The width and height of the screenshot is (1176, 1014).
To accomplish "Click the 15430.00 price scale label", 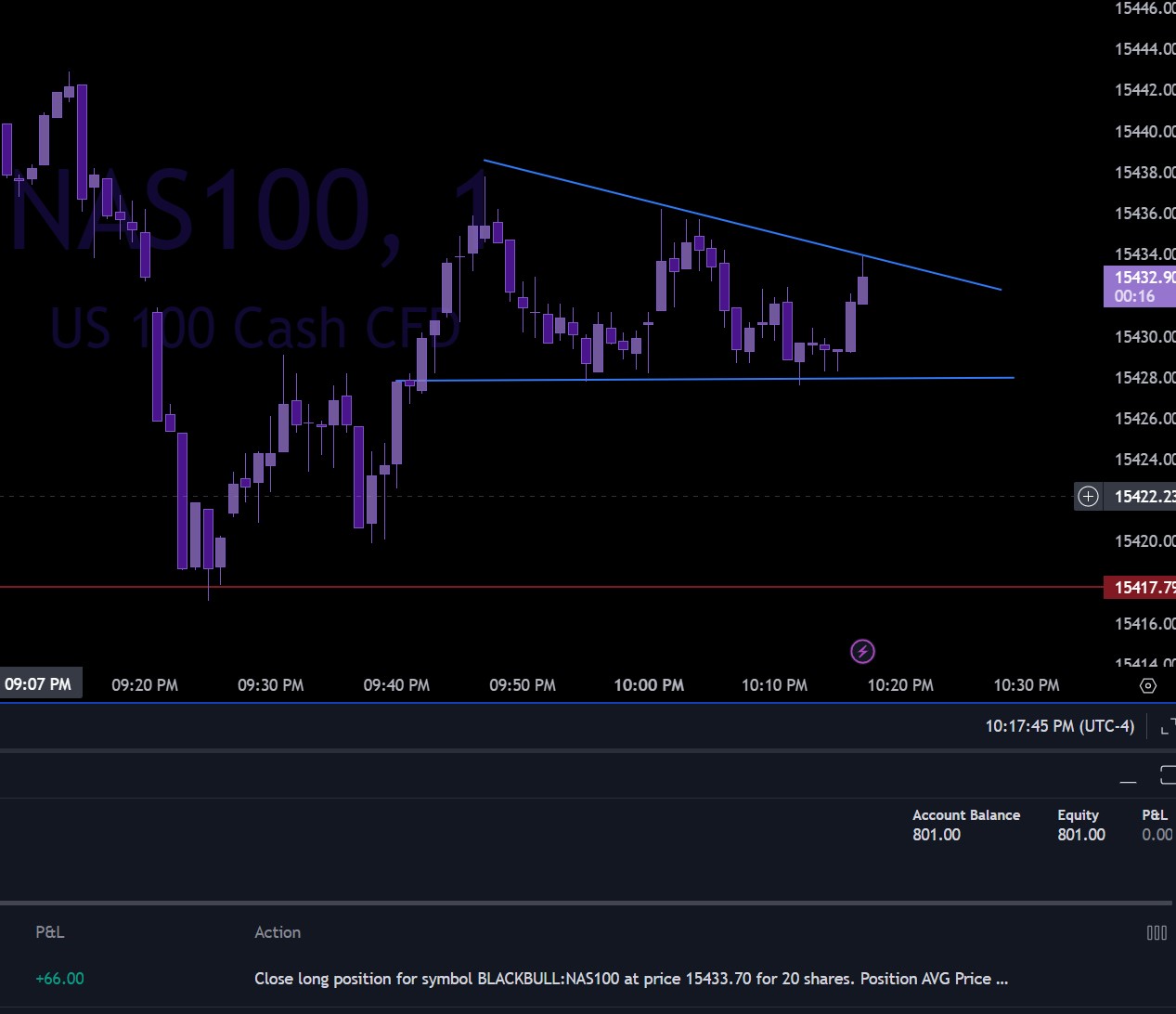I will (1144, 336).
